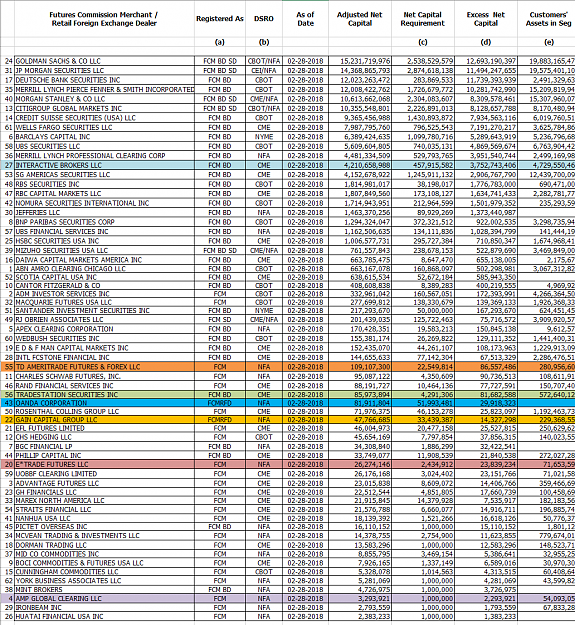Click the MORGAN STANLEY & CO LLC cell
Image resolution: width=575 pixels, height=625 pixels.
(x=104, y=99)
